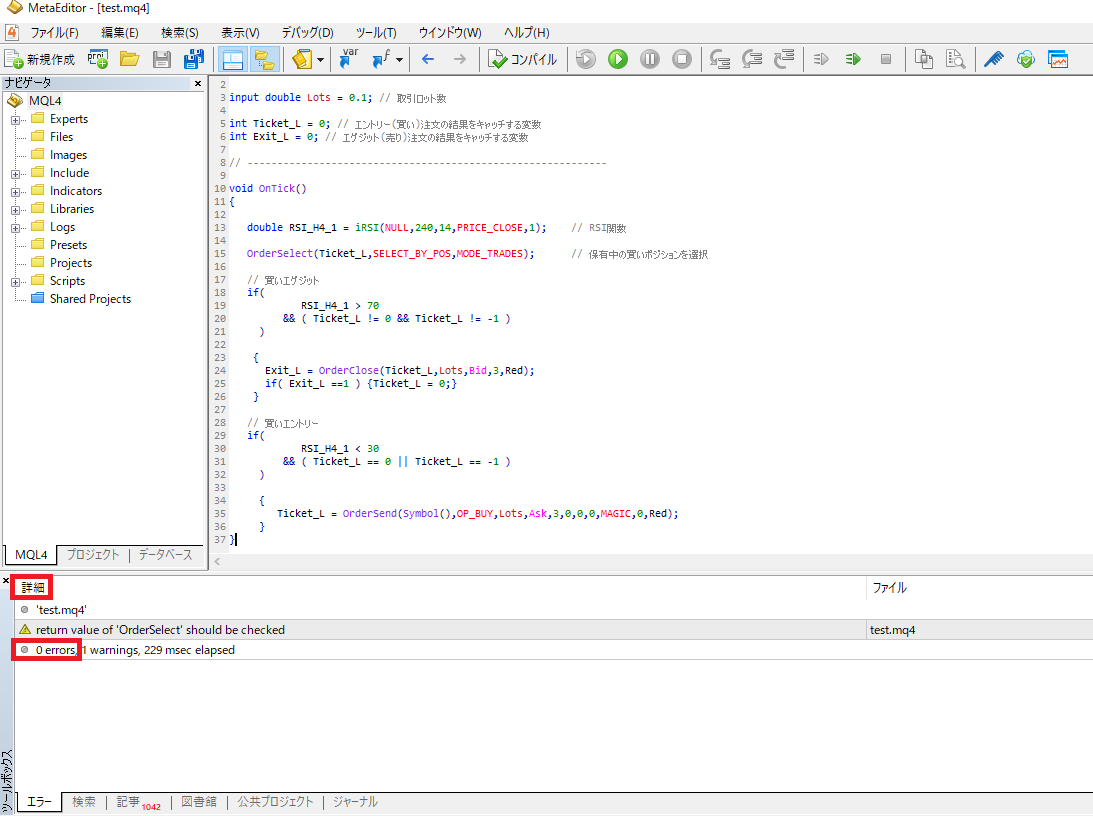Click the save all files icon
The width and height of the screenshot is (1093, 816).
[193, 59]
